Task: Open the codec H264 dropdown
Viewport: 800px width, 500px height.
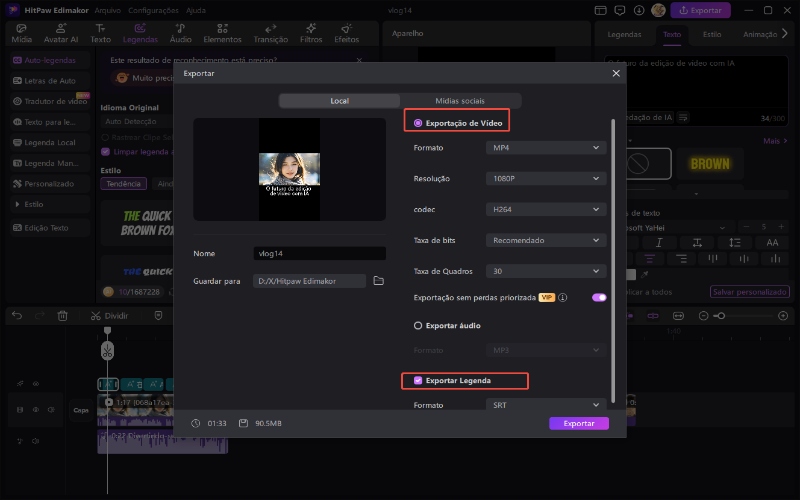Action: click(x=546, y=210)
